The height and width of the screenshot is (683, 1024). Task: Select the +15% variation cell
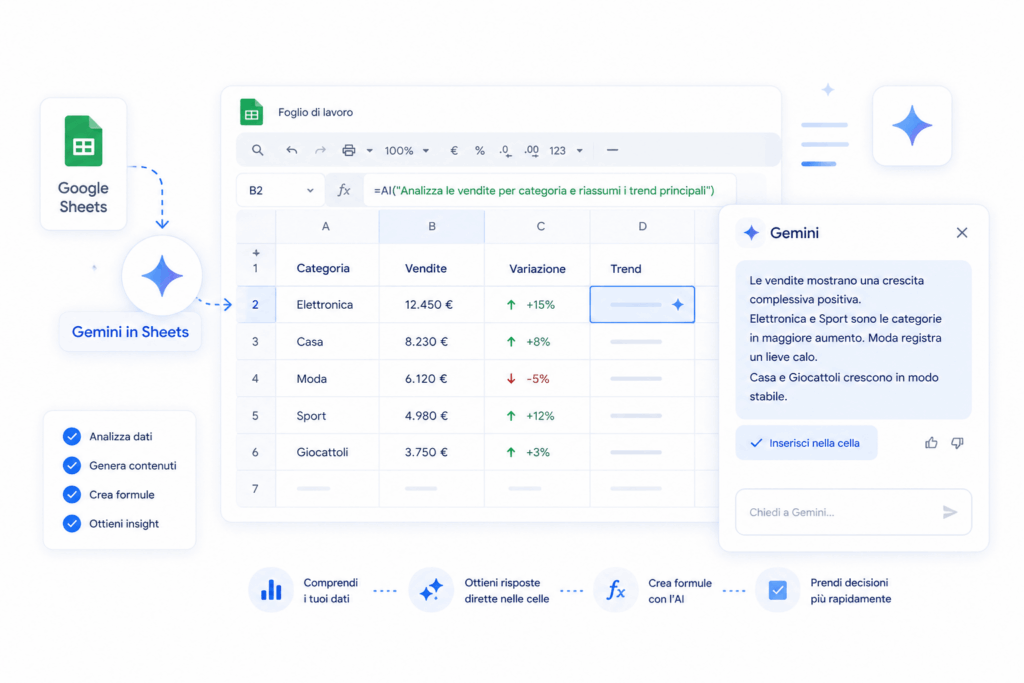[x=537, y=304]
